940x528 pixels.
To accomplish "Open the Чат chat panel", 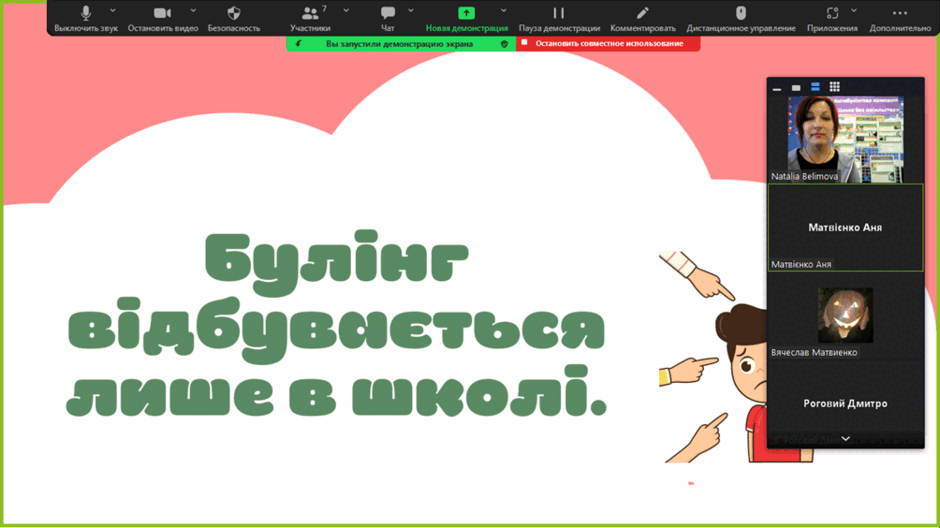I will pyautogui.click(x=388, y=18).
